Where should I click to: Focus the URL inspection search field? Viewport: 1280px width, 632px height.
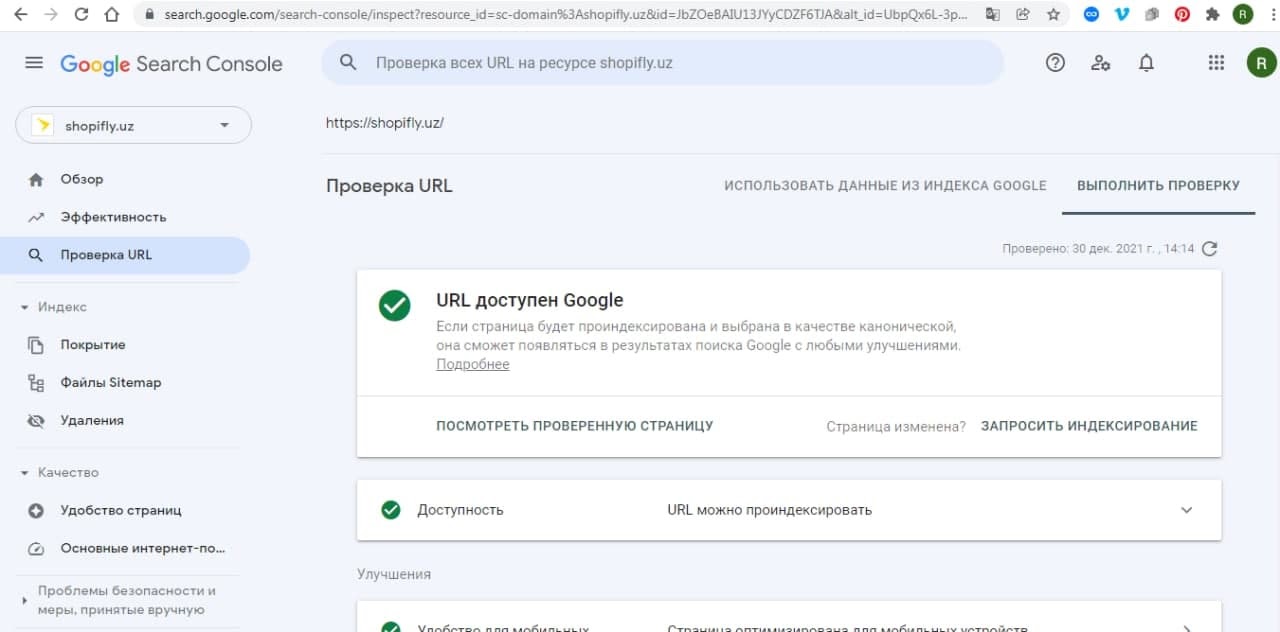pyautogui.click(x=660, y=63)
